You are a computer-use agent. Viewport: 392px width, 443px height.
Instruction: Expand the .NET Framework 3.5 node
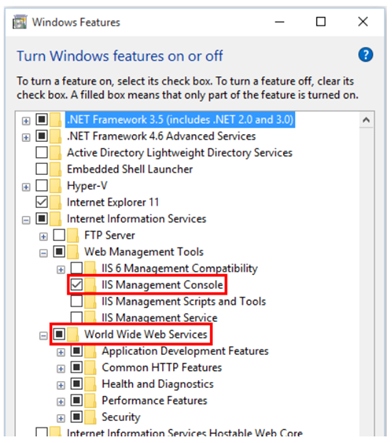point(26,121)
